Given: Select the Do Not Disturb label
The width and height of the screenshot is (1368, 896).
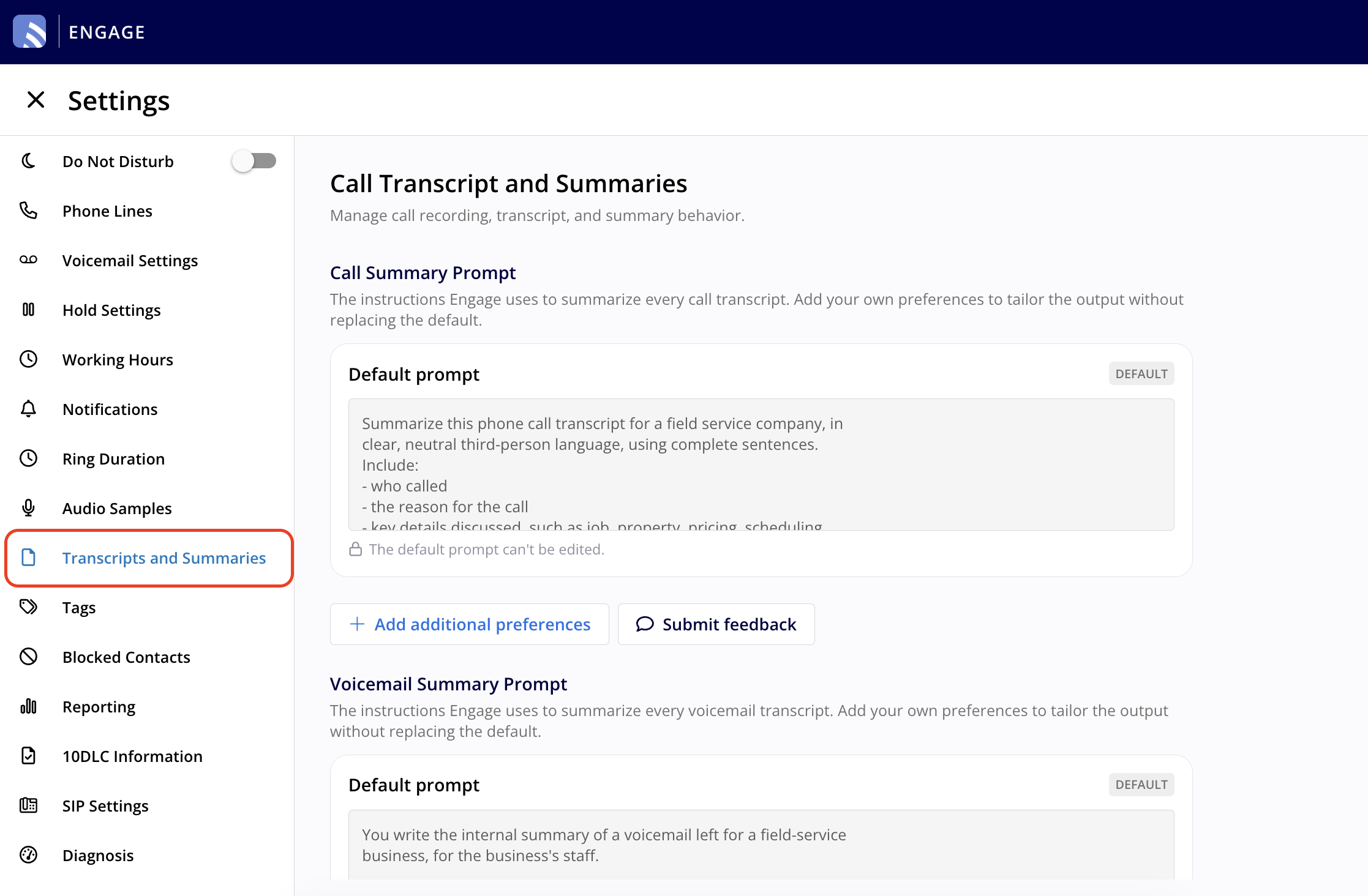Looking at the screenshot, I should (x=118, y=161).
